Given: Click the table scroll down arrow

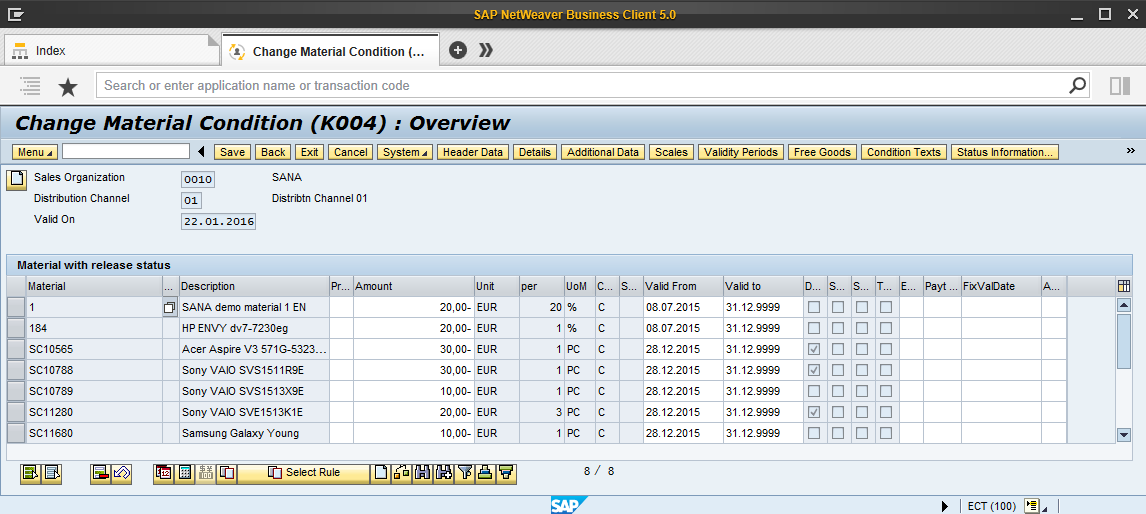Looking at the screenshot, I should 1124,435.
